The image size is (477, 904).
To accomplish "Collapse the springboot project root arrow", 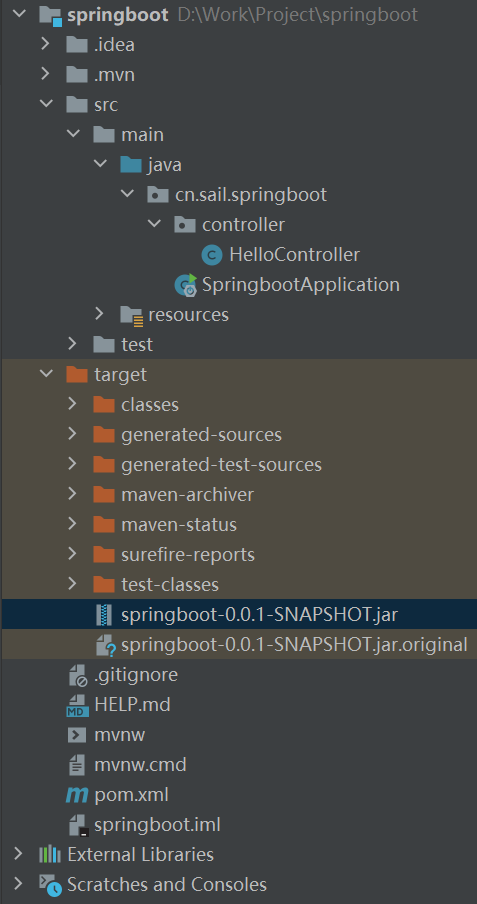I will pos(18,14).
